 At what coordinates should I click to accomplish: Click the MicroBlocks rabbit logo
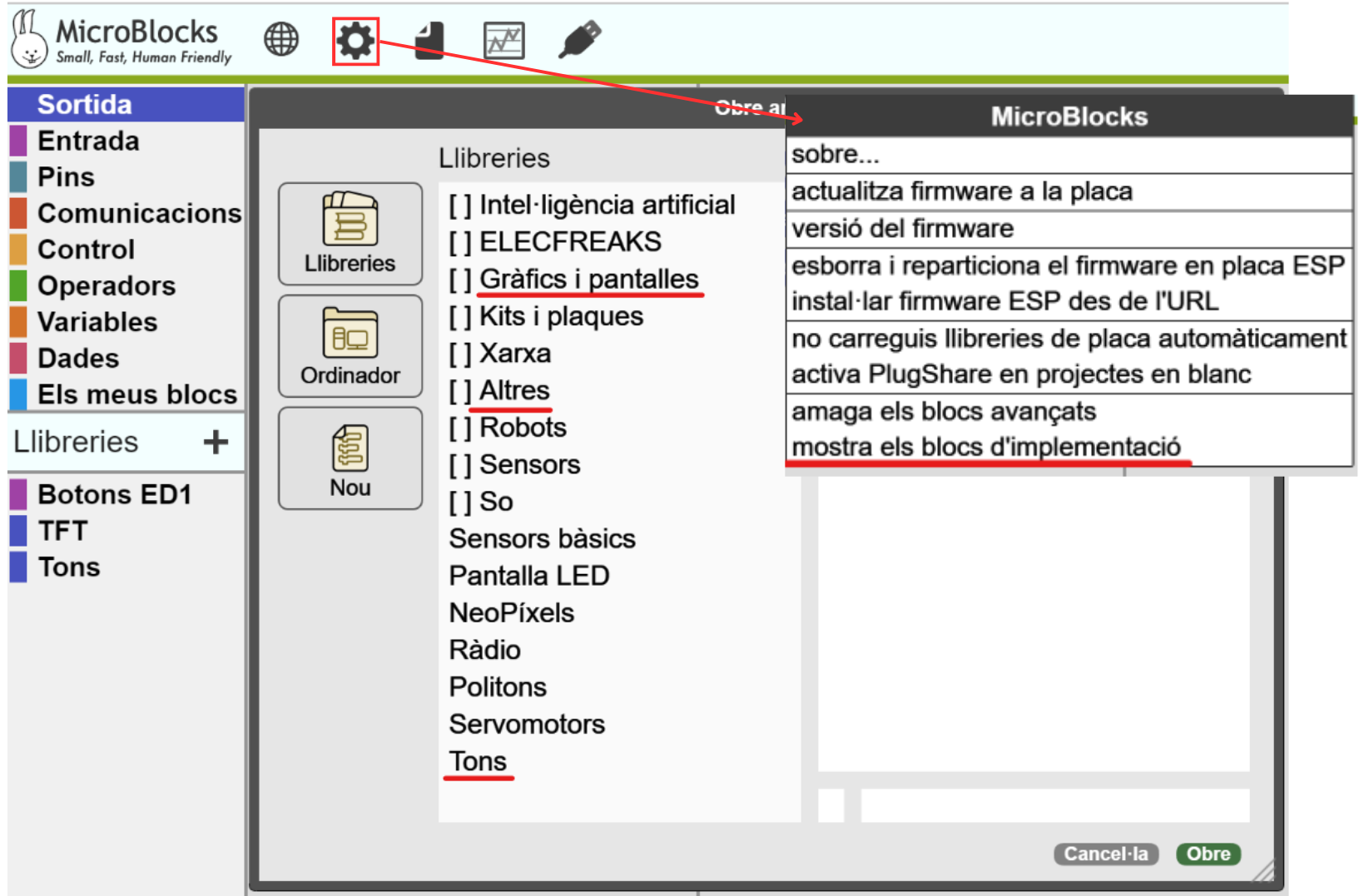click(30, 39)
